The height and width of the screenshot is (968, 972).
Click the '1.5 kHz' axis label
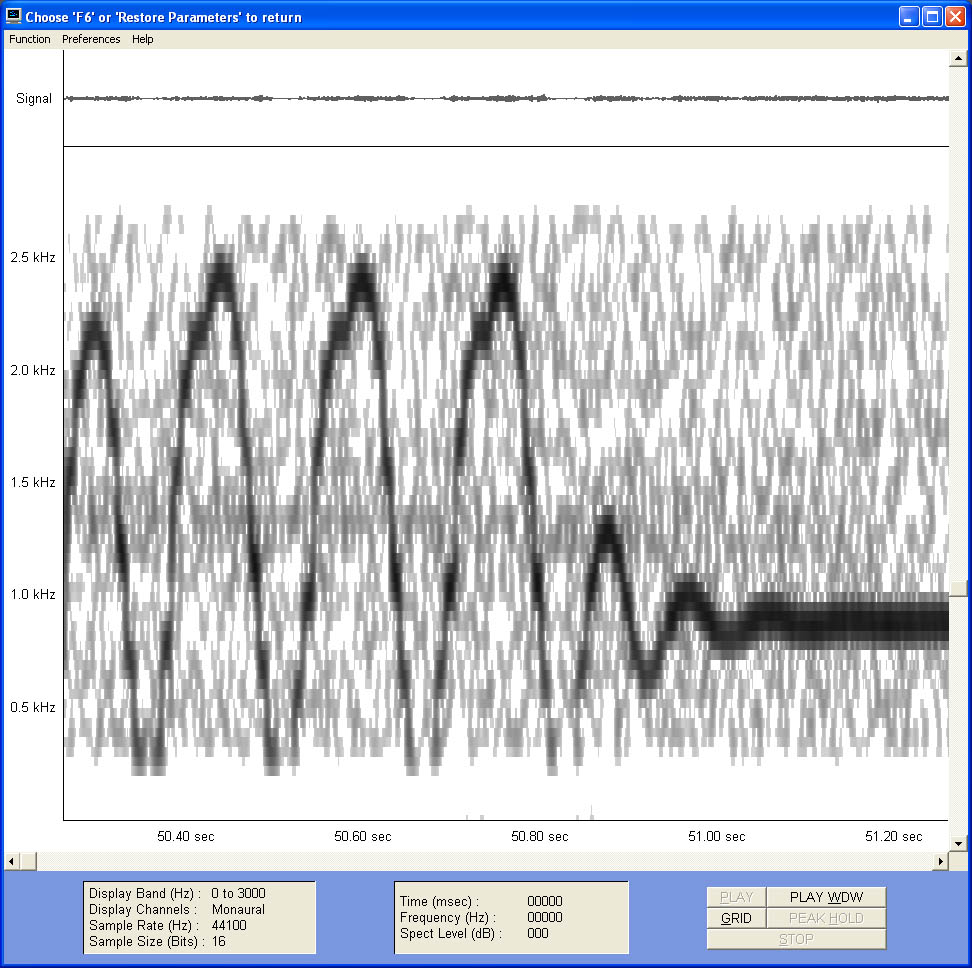tap(33, 482)
